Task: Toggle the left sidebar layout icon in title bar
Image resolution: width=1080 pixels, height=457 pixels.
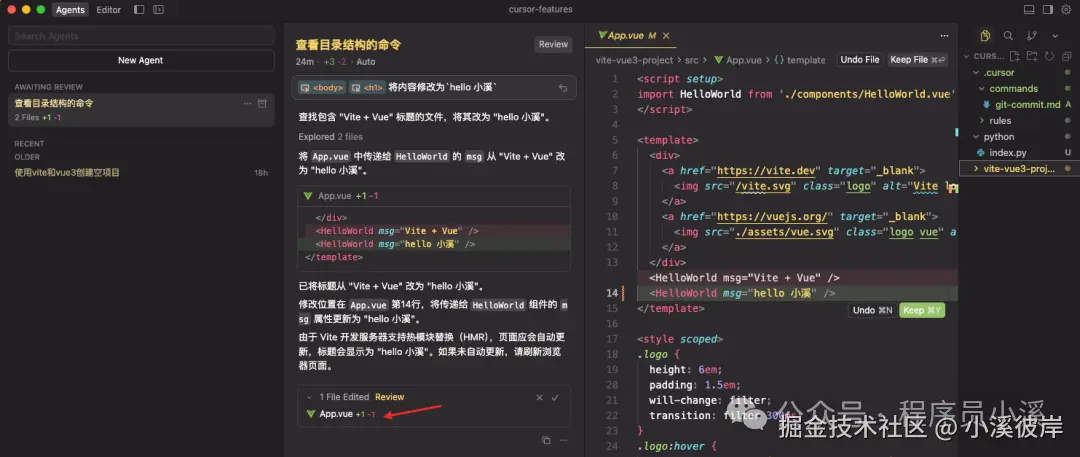Action: [x=139, y=10]
